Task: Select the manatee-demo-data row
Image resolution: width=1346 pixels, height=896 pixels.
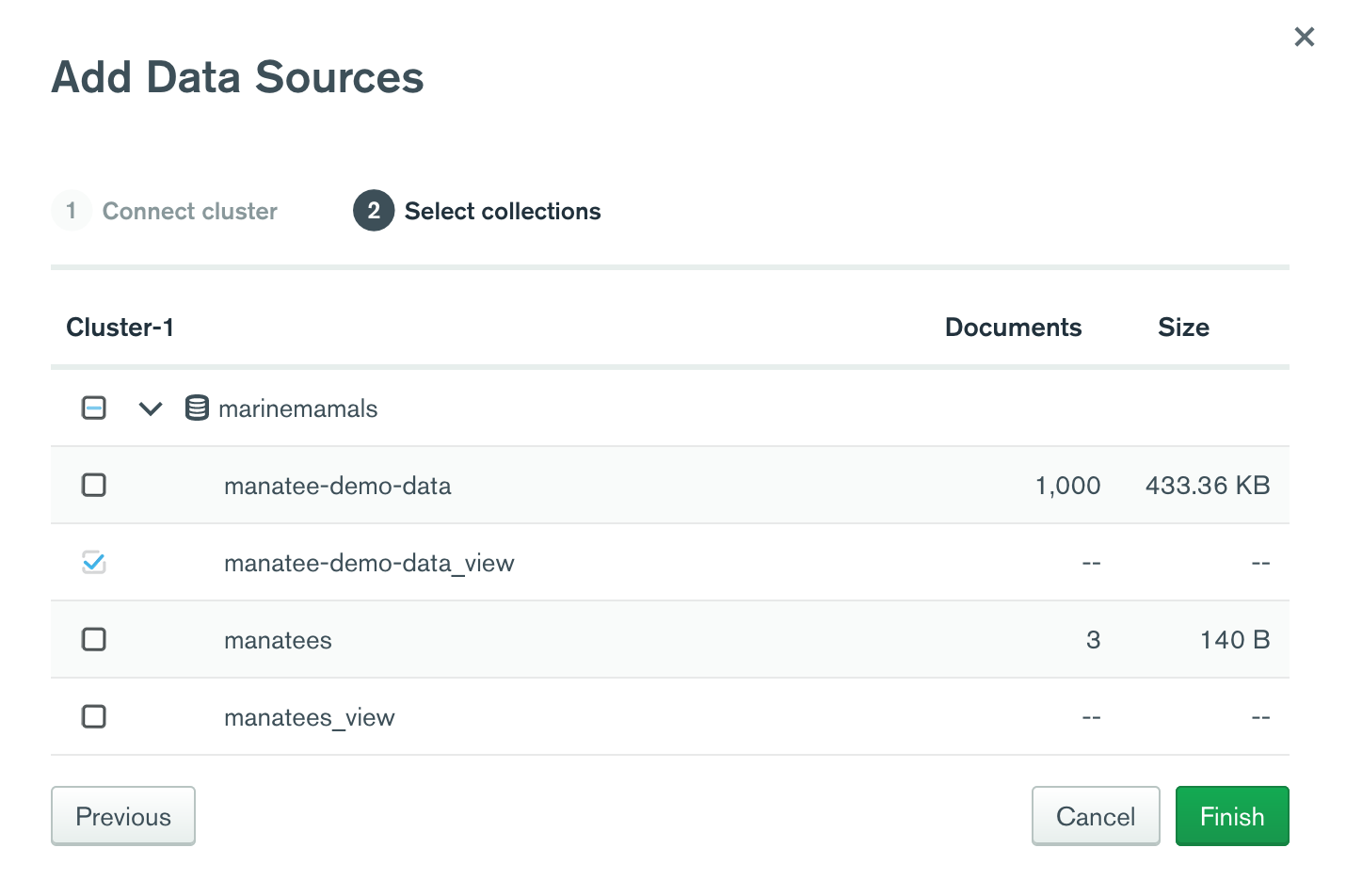Action: [337, 485]
